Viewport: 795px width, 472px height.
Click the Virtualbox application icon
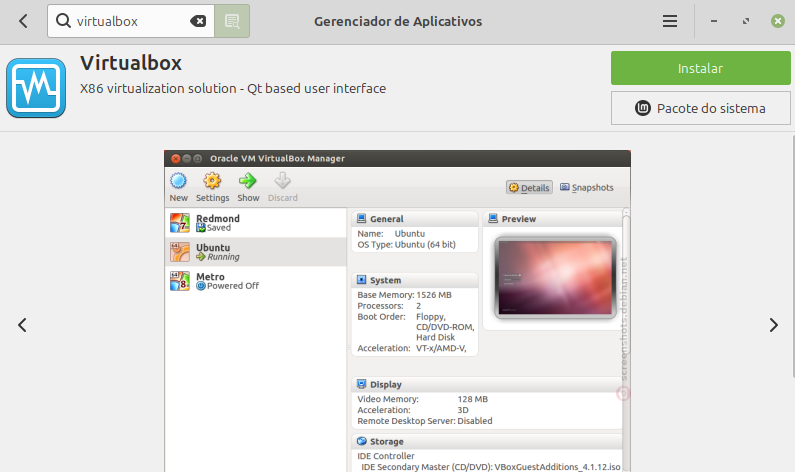[x=36, y=89]
